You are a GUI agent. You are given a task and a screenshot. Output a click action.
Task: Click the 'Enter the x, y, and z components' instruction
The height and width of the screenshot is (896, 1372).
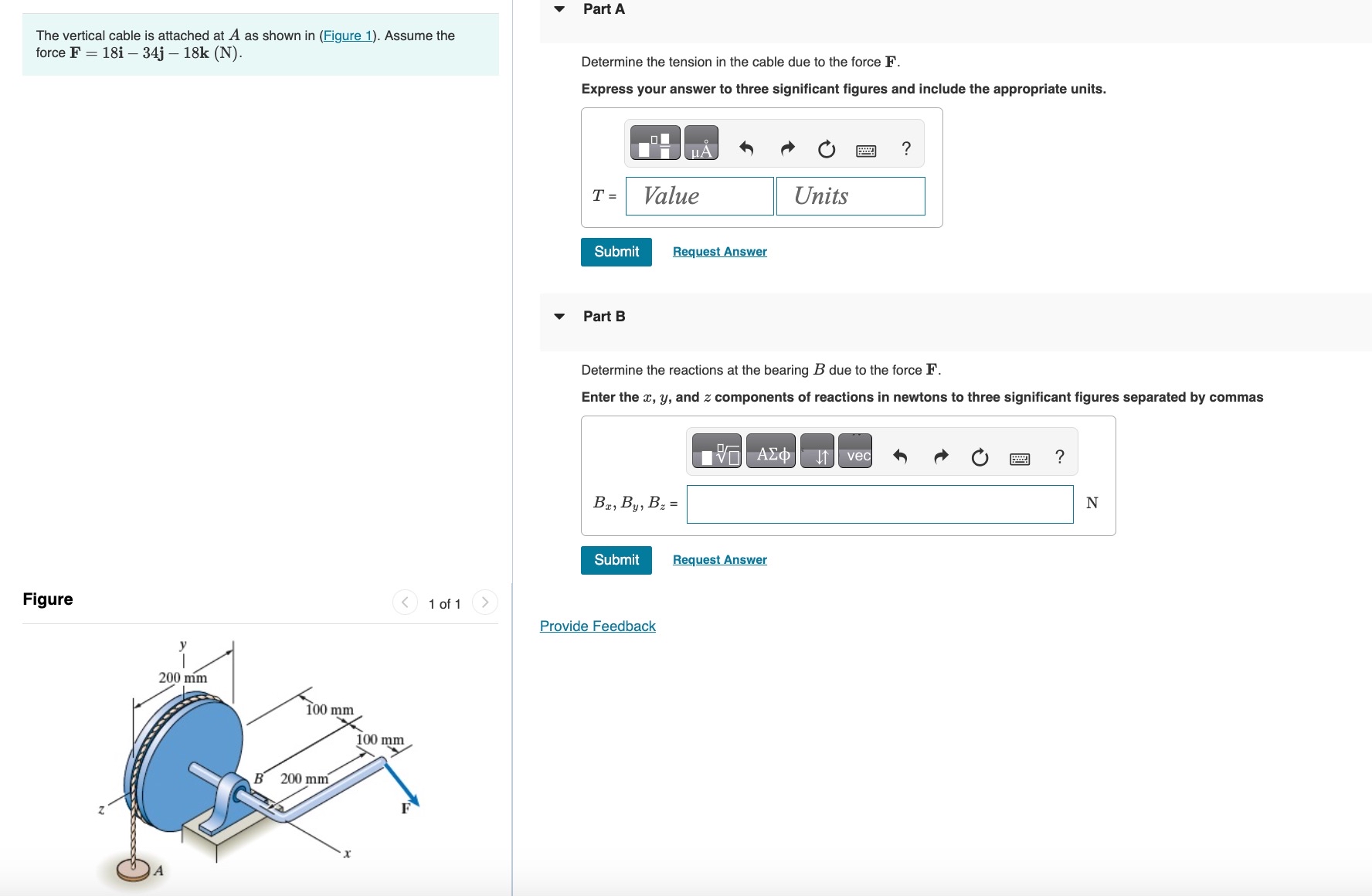(x=922, y=397)
